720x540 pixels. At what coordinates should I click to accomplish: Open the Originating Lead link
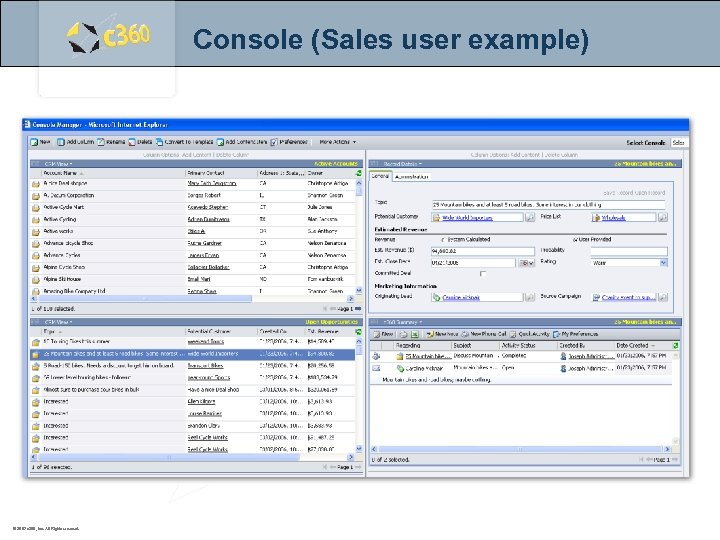pos(461,298)
